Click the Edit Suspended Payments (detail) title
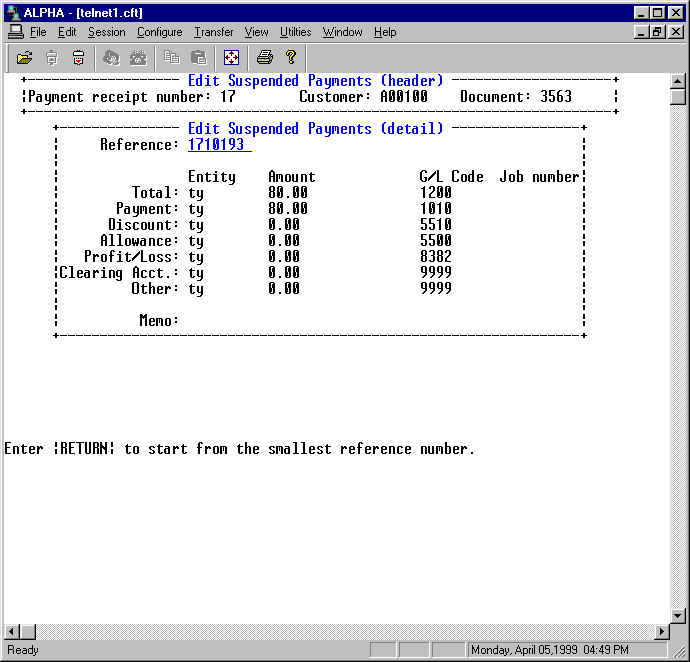The width and height of the screenshot is (690, 662). pos(316,129)
